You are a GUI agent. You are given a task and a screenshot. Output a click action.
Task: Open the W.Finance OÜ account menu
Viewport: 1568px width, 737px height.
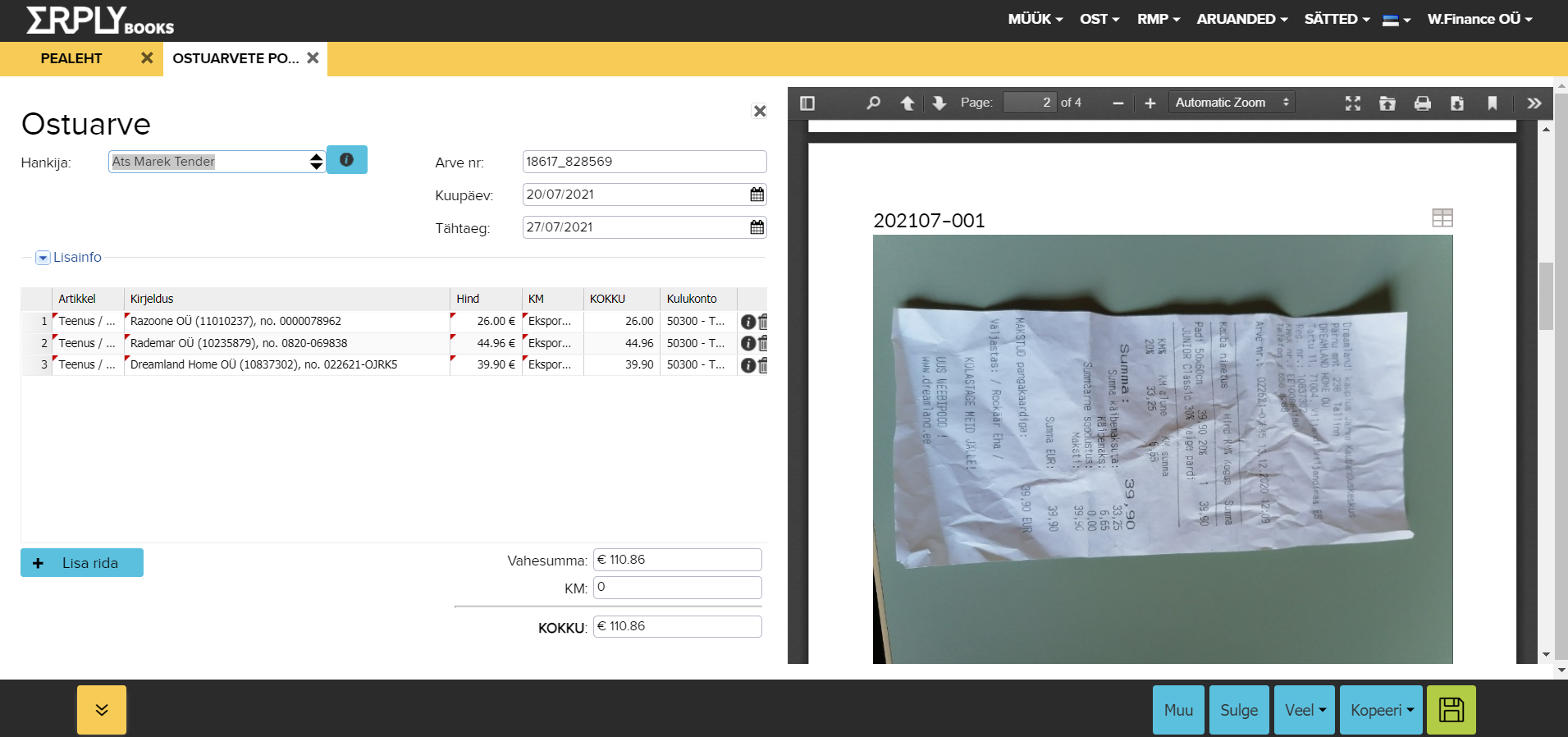pyautogui.click(x=1479, y=19)
